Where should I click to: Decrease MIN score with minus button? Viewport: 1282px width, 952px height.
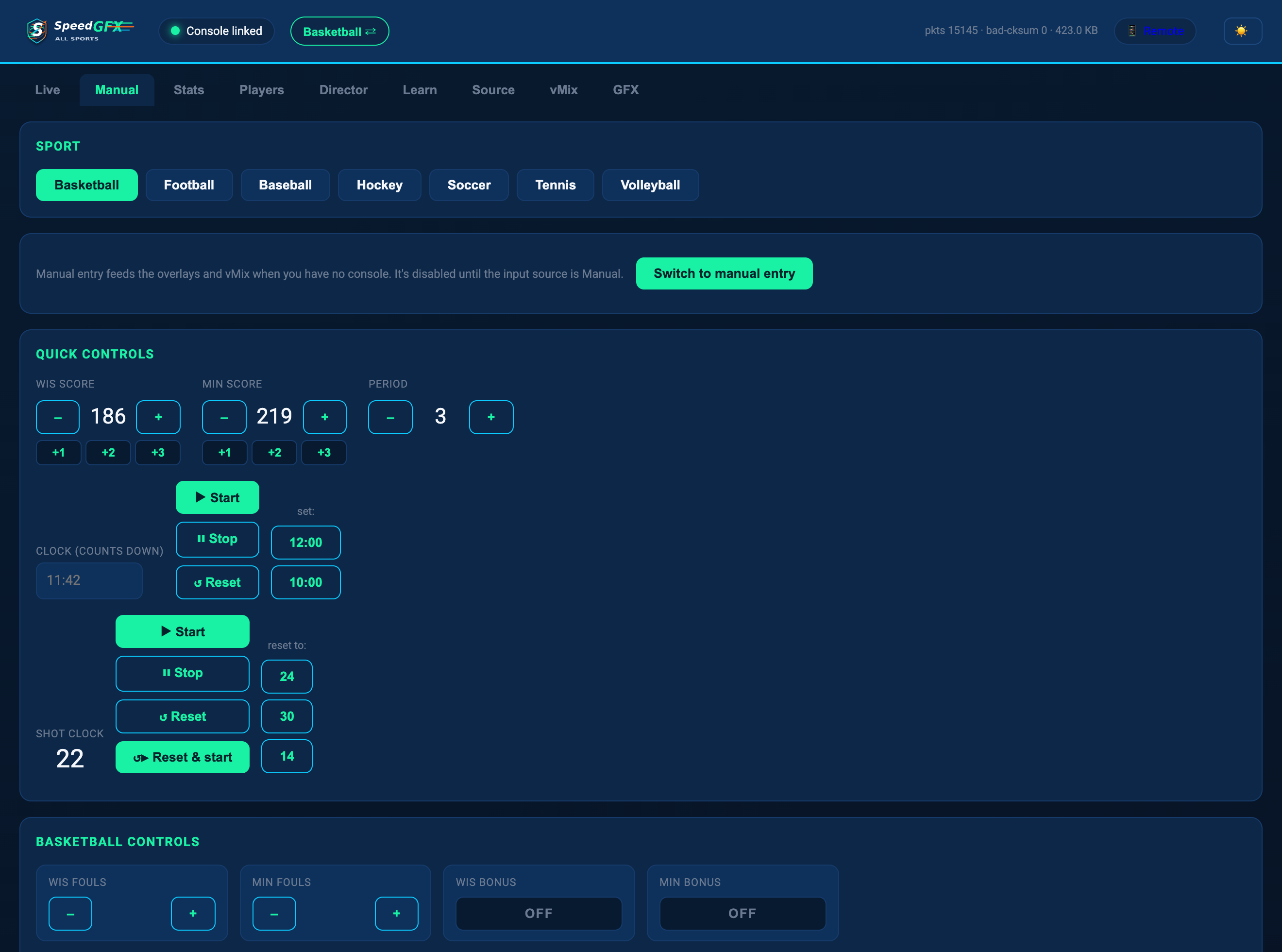224,417
